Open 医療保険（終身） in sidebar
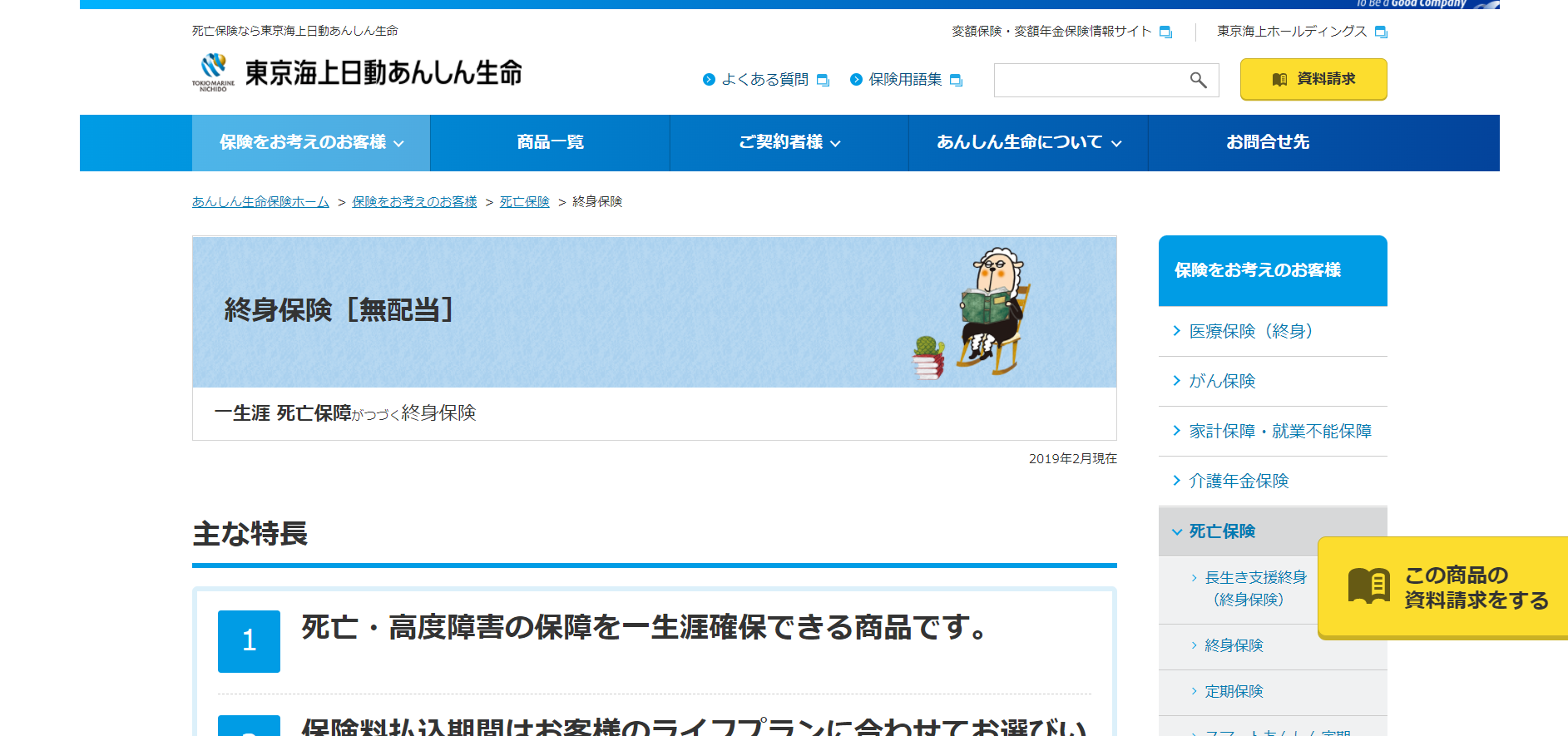Viewport: 1568px width, 736px height. tap(1273, 331)
